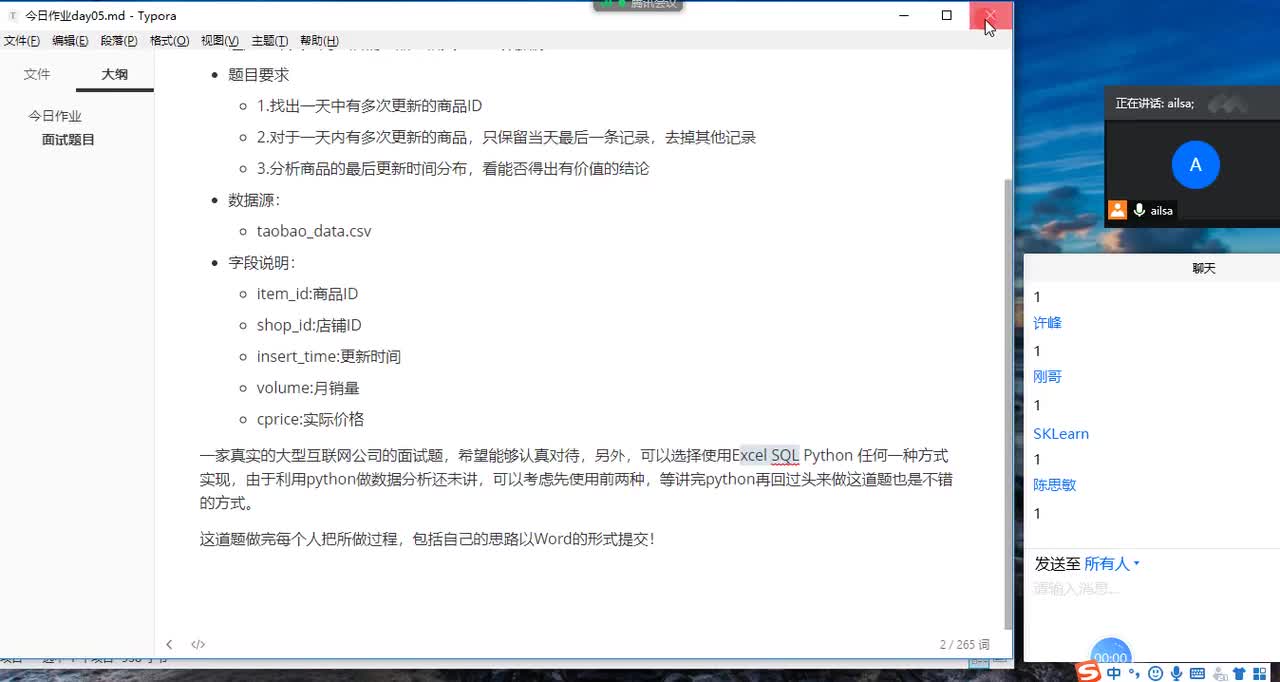Image resolution: width=1280 pixels, height=682 pixels.
Task: Open the 格式(O) menu
Action: coord(169,41)
